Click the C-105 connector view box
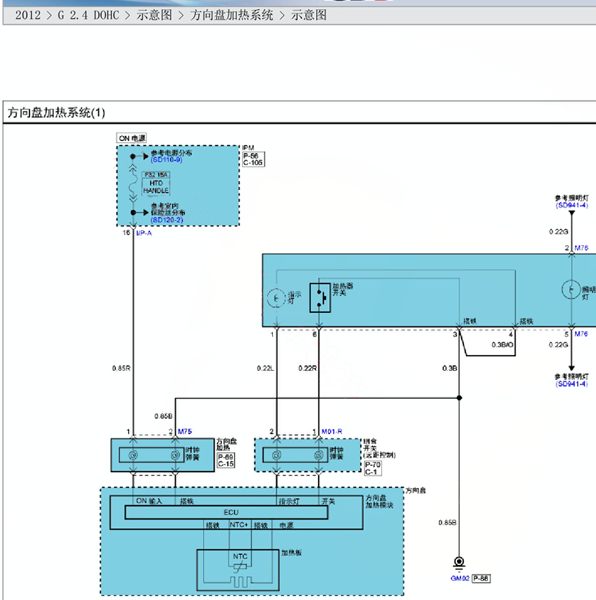Screen dimensions: 596x600 point(253,163)
